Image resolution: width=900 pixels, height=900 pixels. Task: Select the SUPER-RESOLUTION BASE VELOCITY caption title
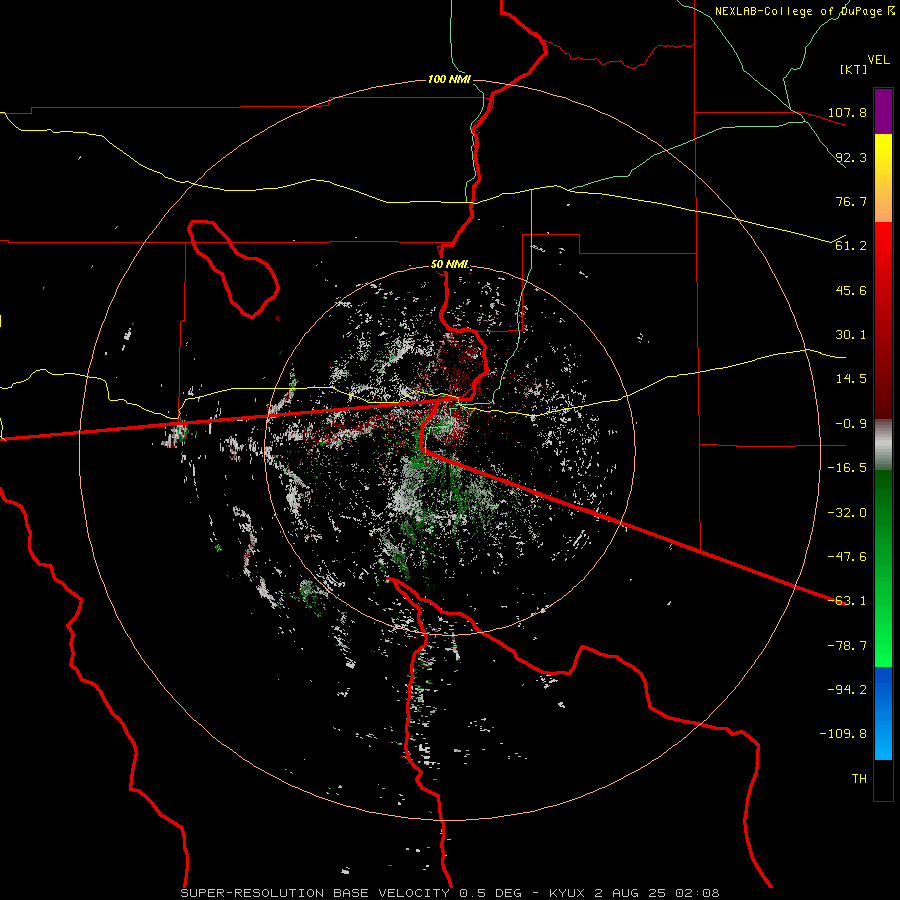click(317, 893)
